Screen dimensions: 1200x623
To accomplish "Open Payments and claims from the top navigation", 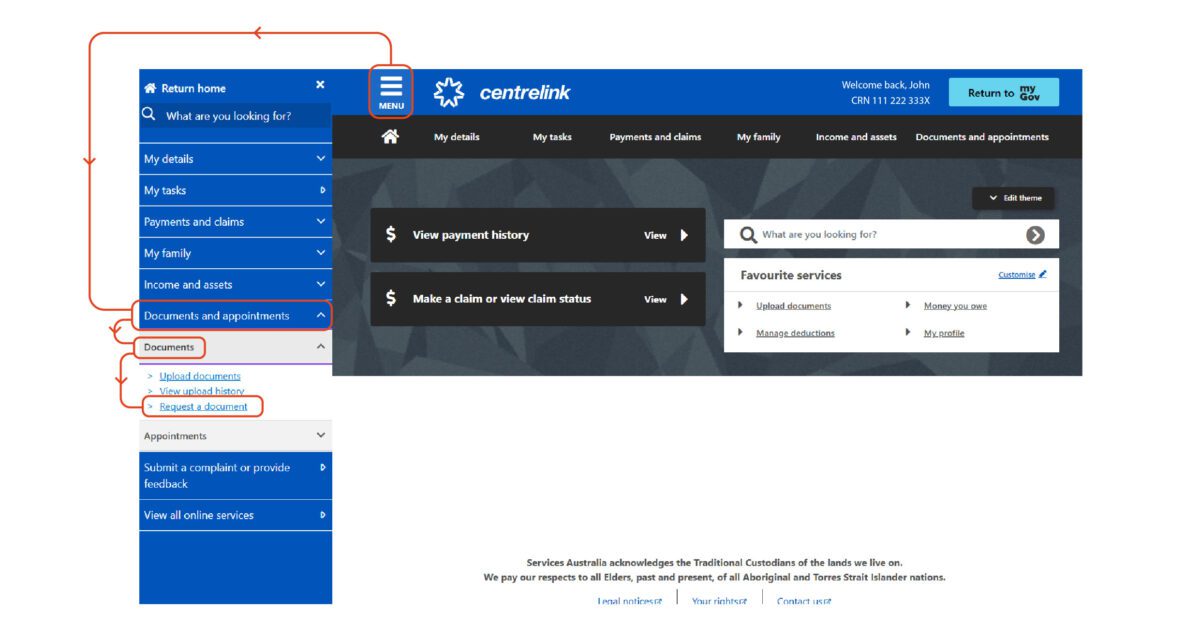I will pos(655,136).
